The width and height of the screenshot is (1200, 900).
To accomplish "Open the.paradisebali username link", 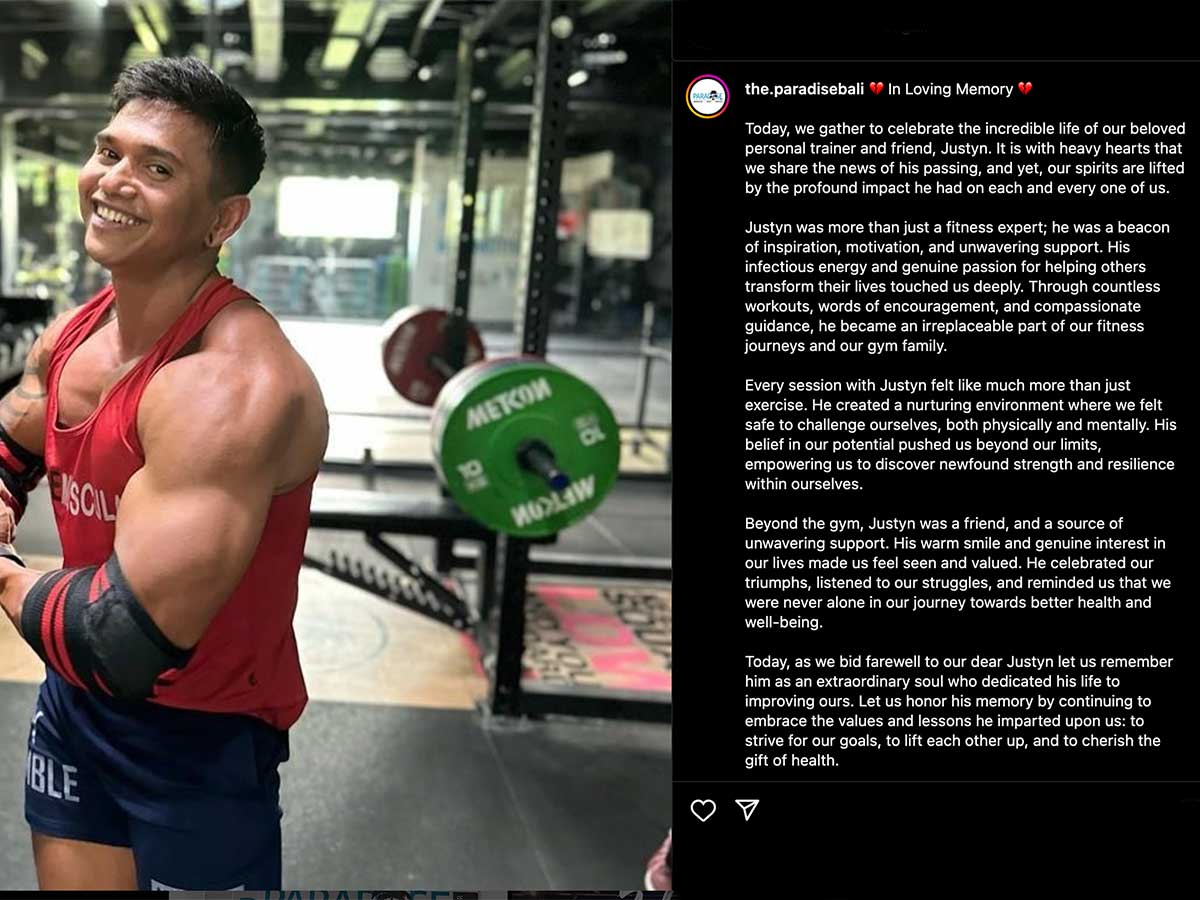I will click(804, 89).
